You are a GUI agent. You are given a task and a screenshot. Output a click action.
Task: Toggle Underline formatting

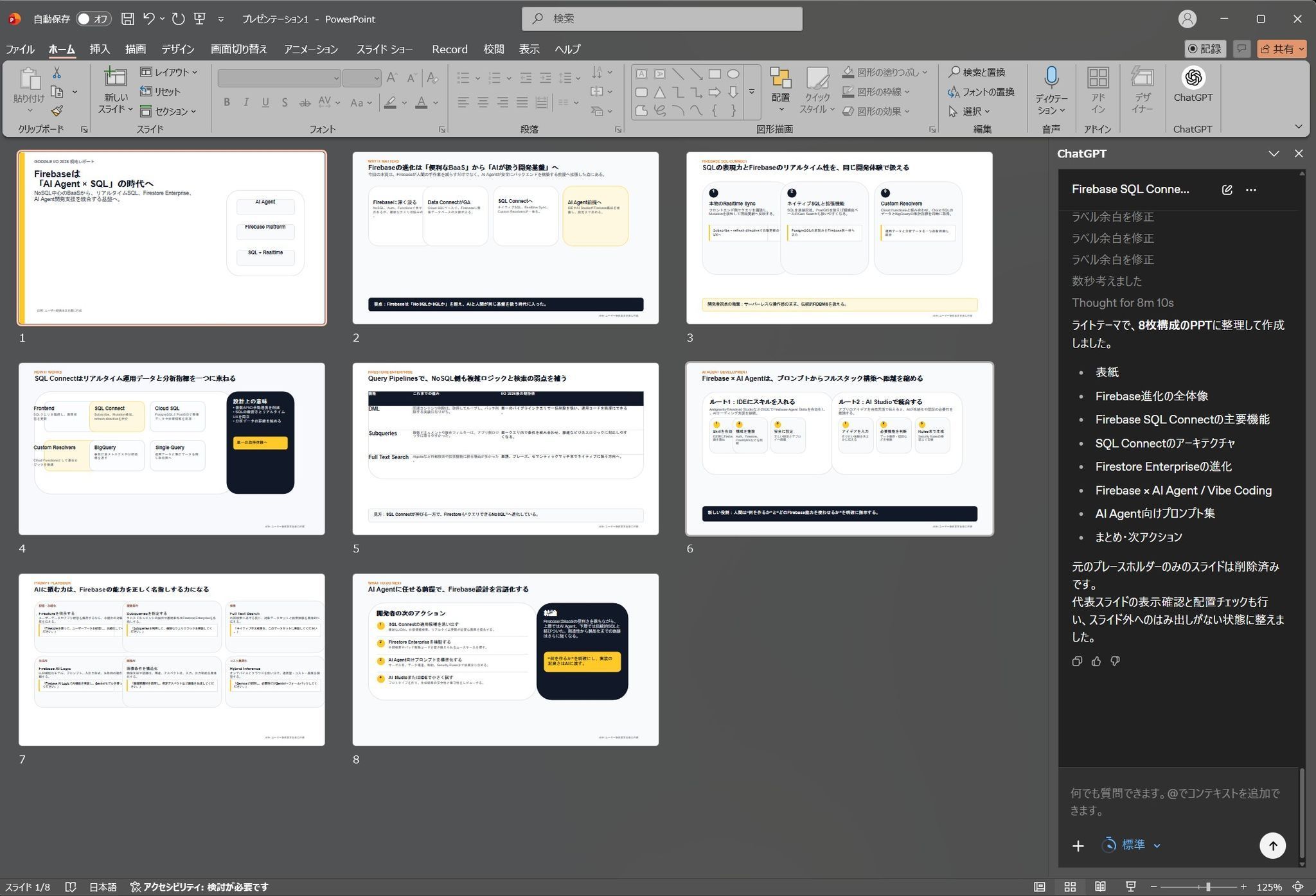265,102
